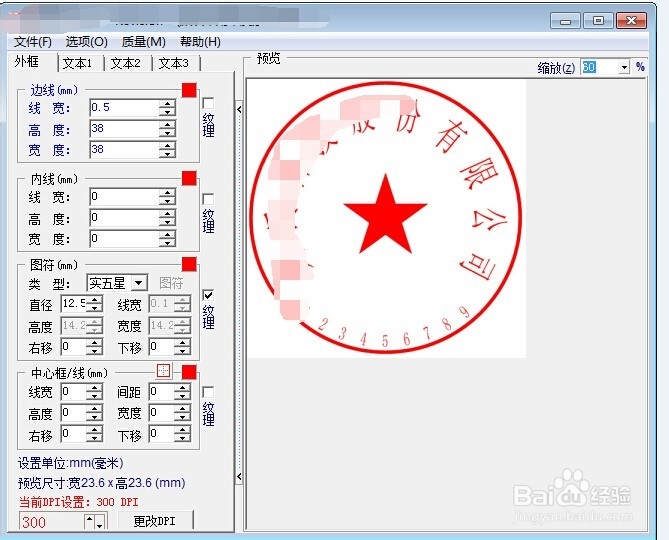Enable 纹理 checkbox for 中心框/线
This screenshot has width=669, height=540.
click(208, 392)
